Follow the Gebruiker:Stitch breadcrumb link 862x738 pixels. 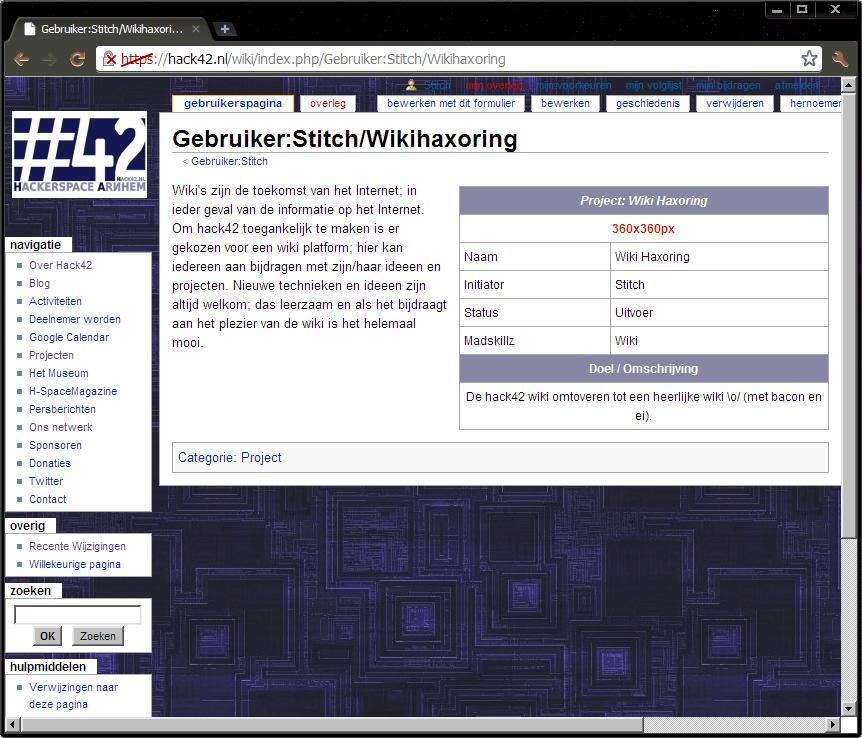click(229, 161)
